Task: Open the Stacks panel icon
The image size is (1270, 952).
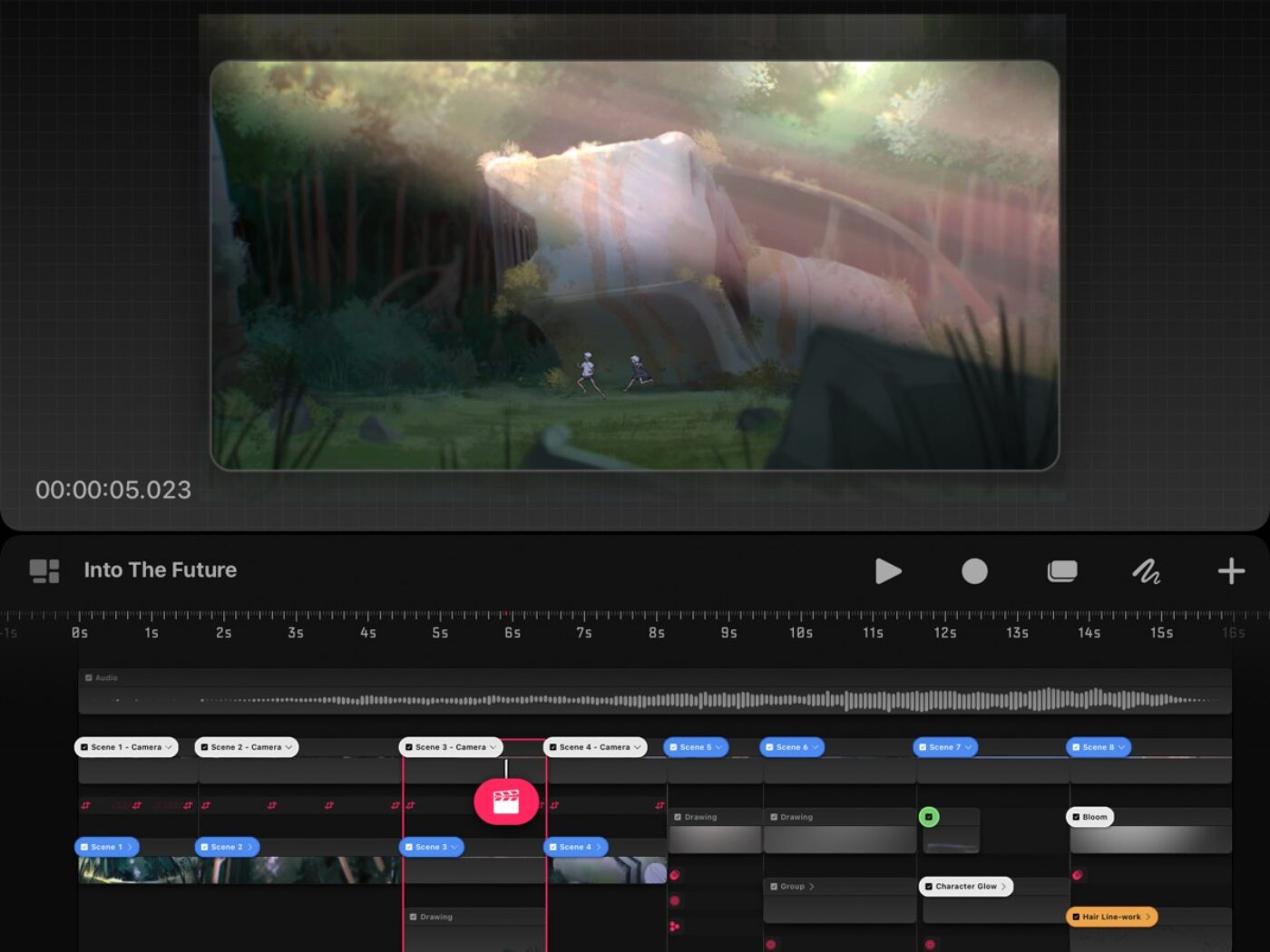Action: click(x=1063, y=571)
